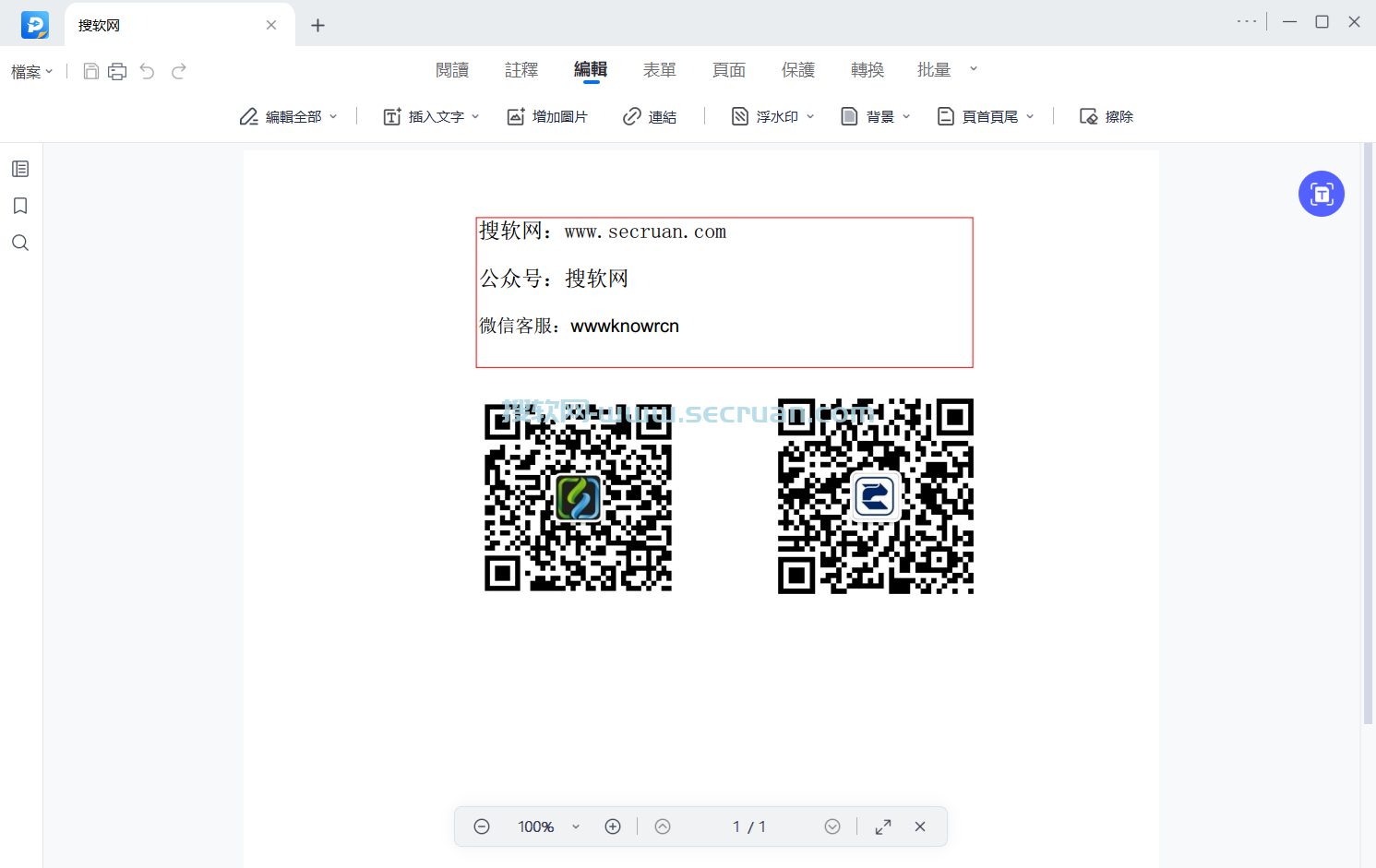Click the 公众号：搜软网 text line
This screenshot has width=1376, height=868.
tap(554, 279)
